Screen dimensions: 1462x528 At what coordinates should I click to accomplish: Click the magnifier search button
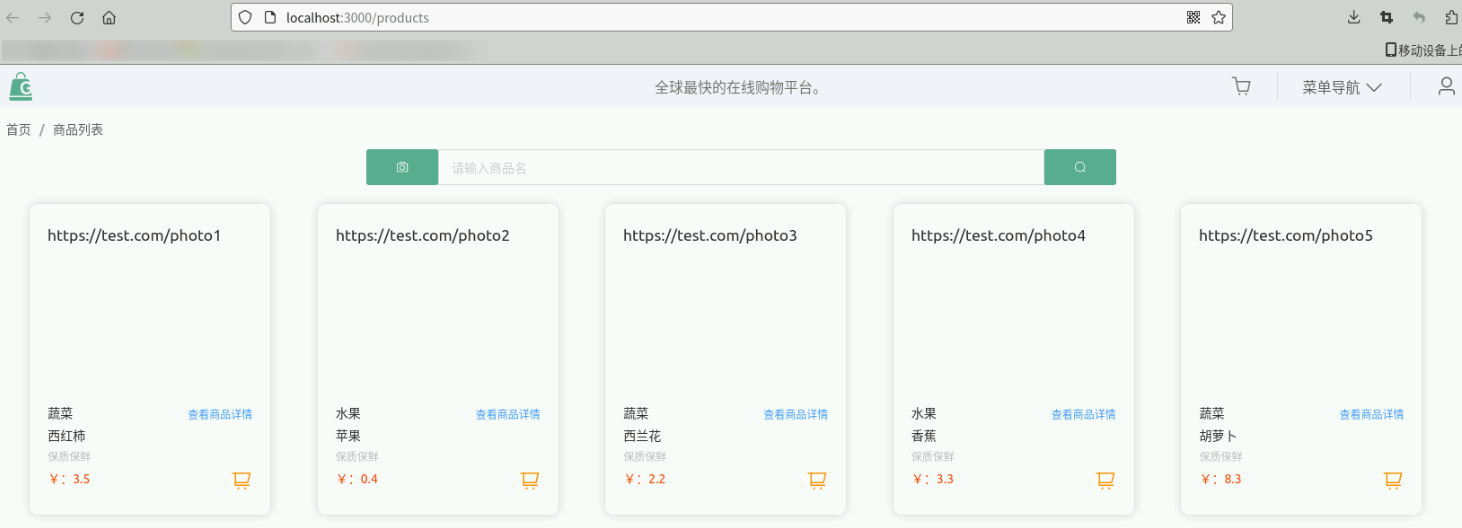click(1080, 167)
